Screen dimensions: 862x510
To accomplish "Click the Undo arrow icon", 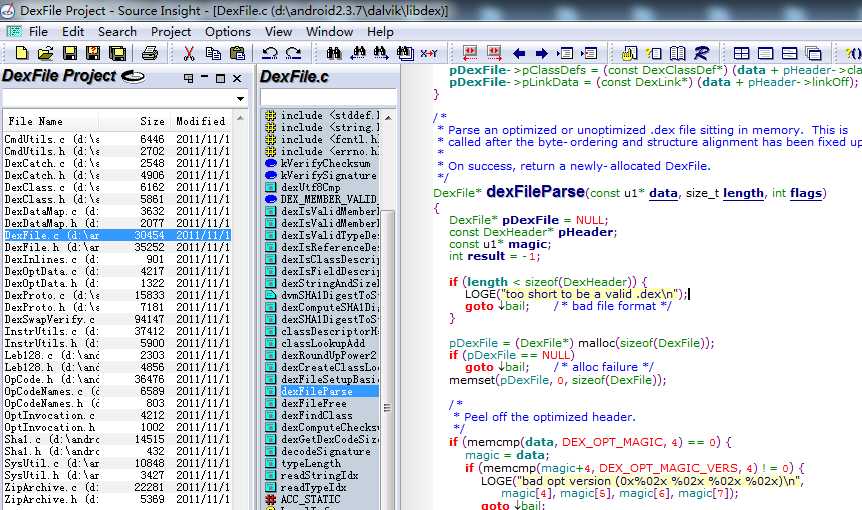I will pos(269,53).
